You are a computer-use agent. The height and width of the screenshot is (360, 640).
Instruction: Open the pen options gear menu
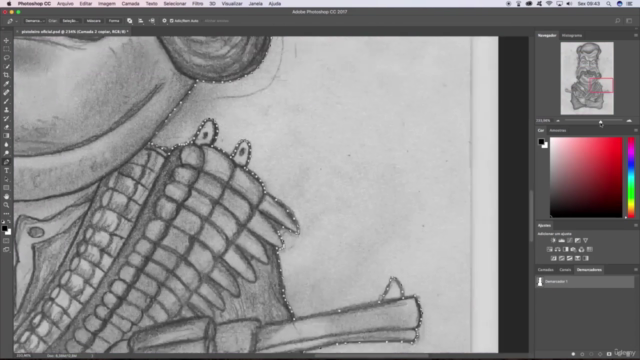click(x=164, y=21)
